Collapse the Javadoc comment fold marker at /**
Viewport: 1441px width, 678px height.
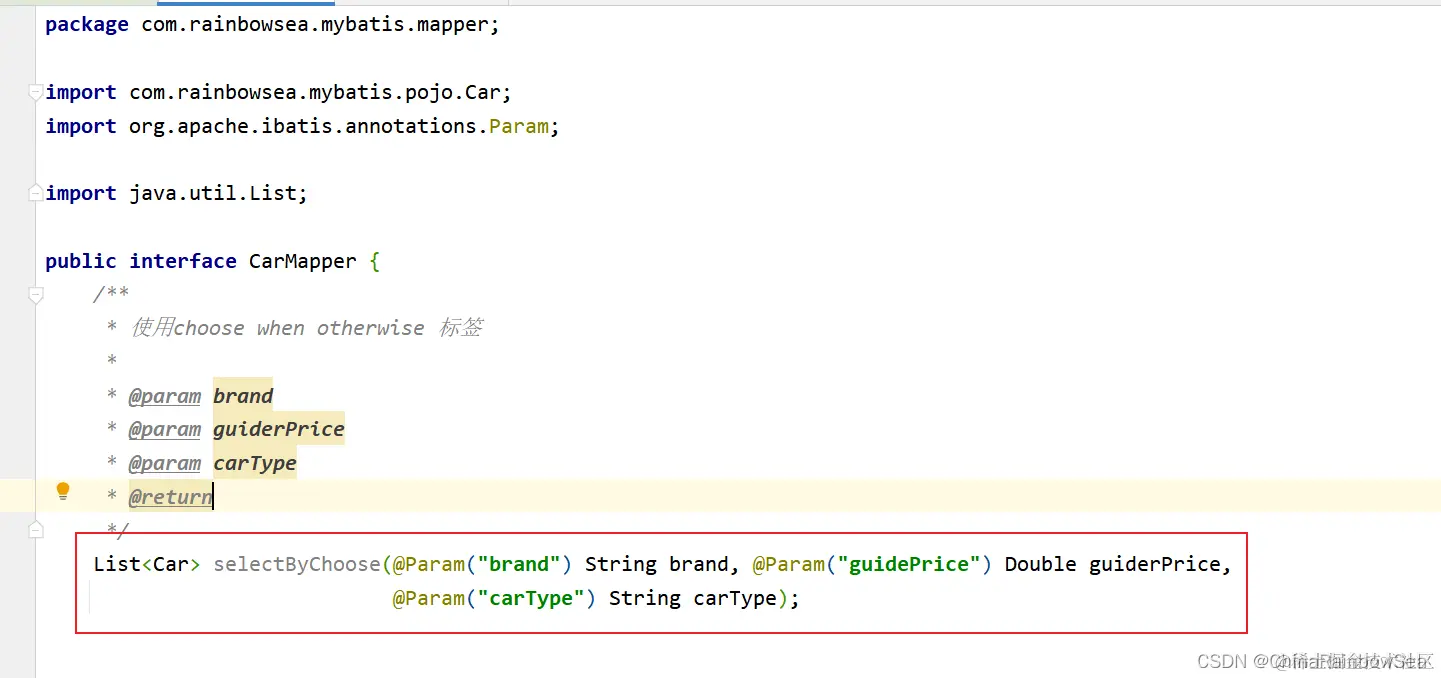(36, 295)
